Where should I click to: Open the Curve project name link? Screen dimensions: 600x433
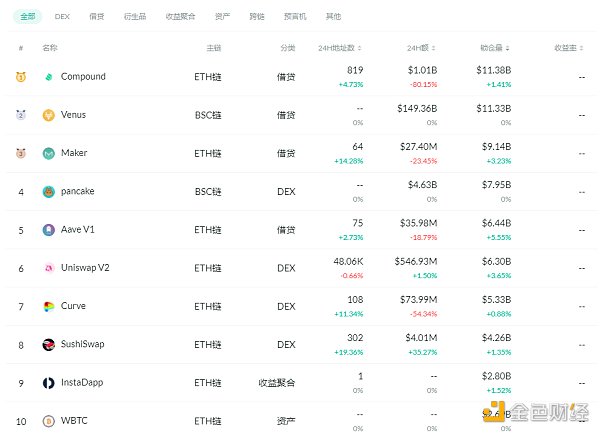tap(73, 306)
